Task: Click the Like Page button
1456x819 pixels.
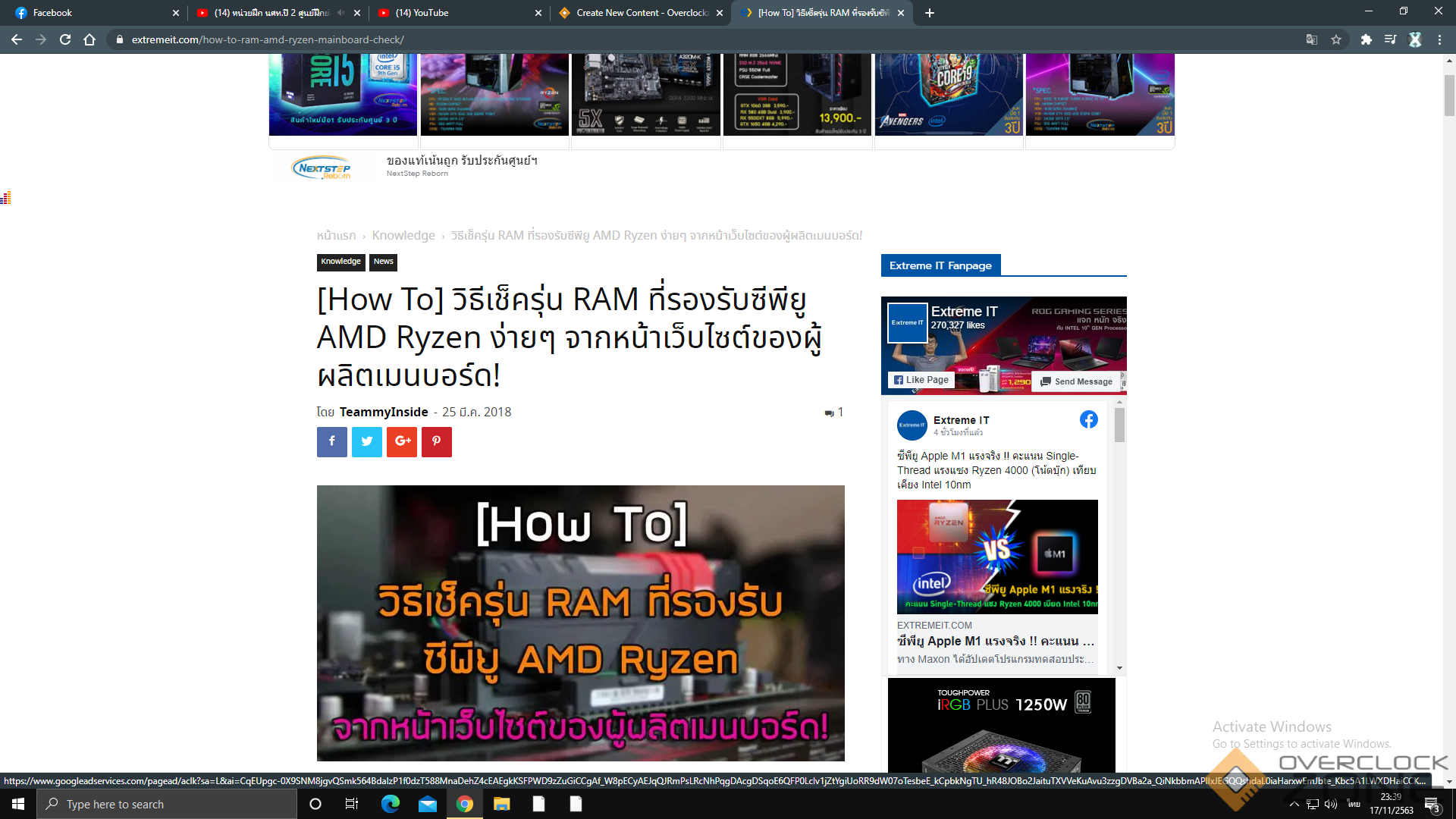Action: tap(921, 380)
